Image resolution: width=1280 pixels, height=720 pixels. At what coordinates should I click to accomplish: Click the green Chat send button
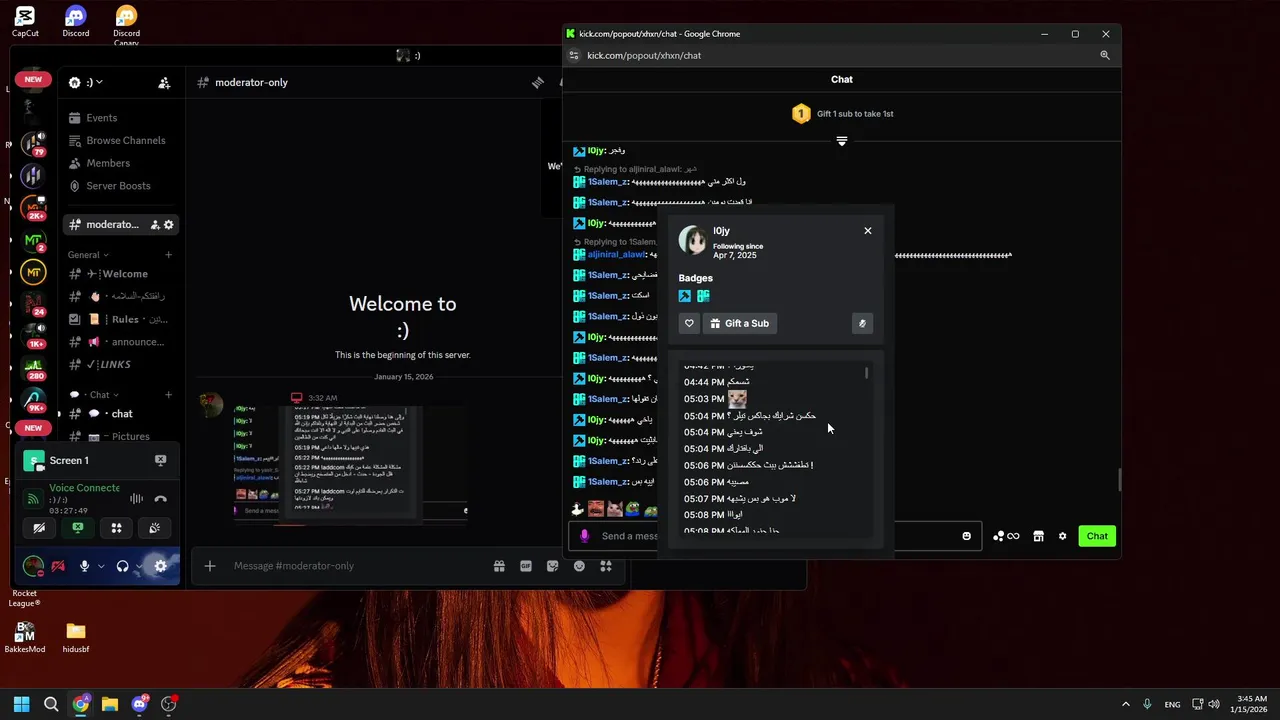click(x=1097, y=536)
